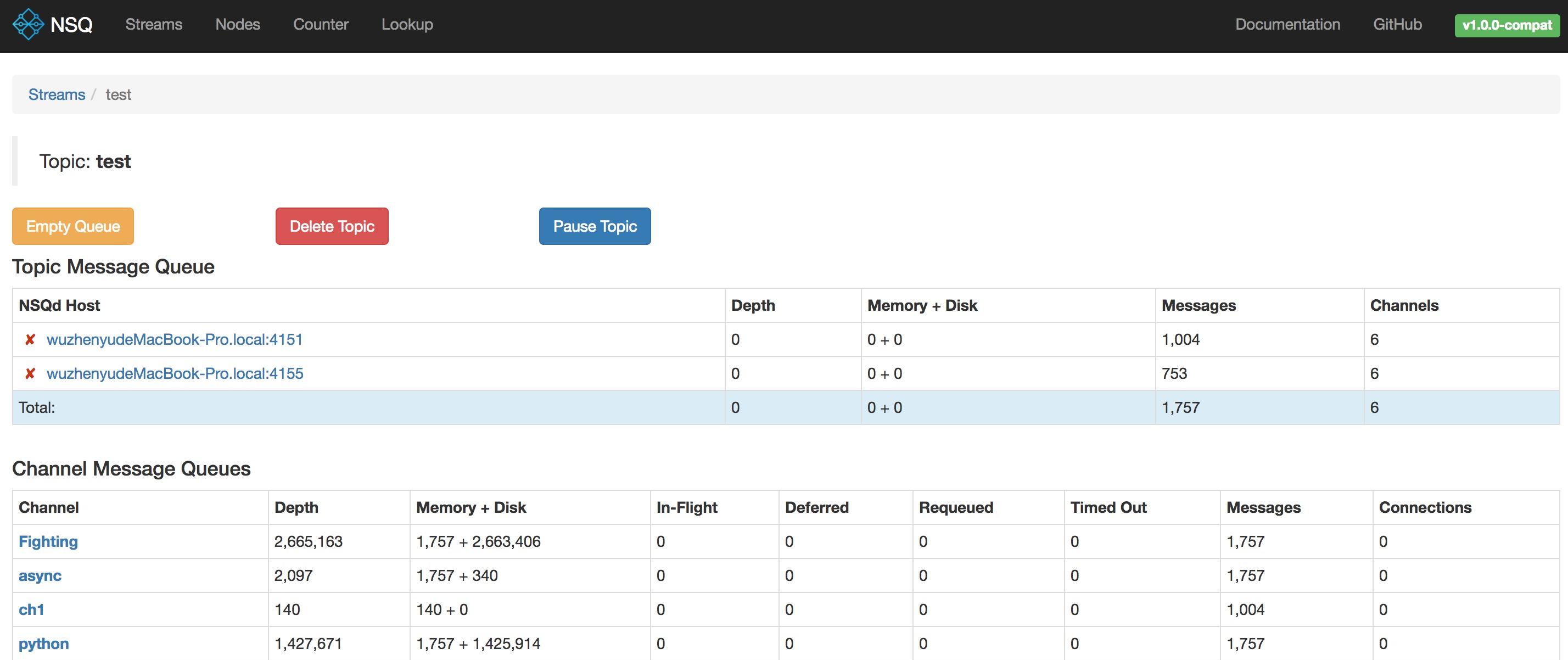Open the ch1 channel
The width and height of the screenshot is (1568, 660).
click(x=32, y=610)
